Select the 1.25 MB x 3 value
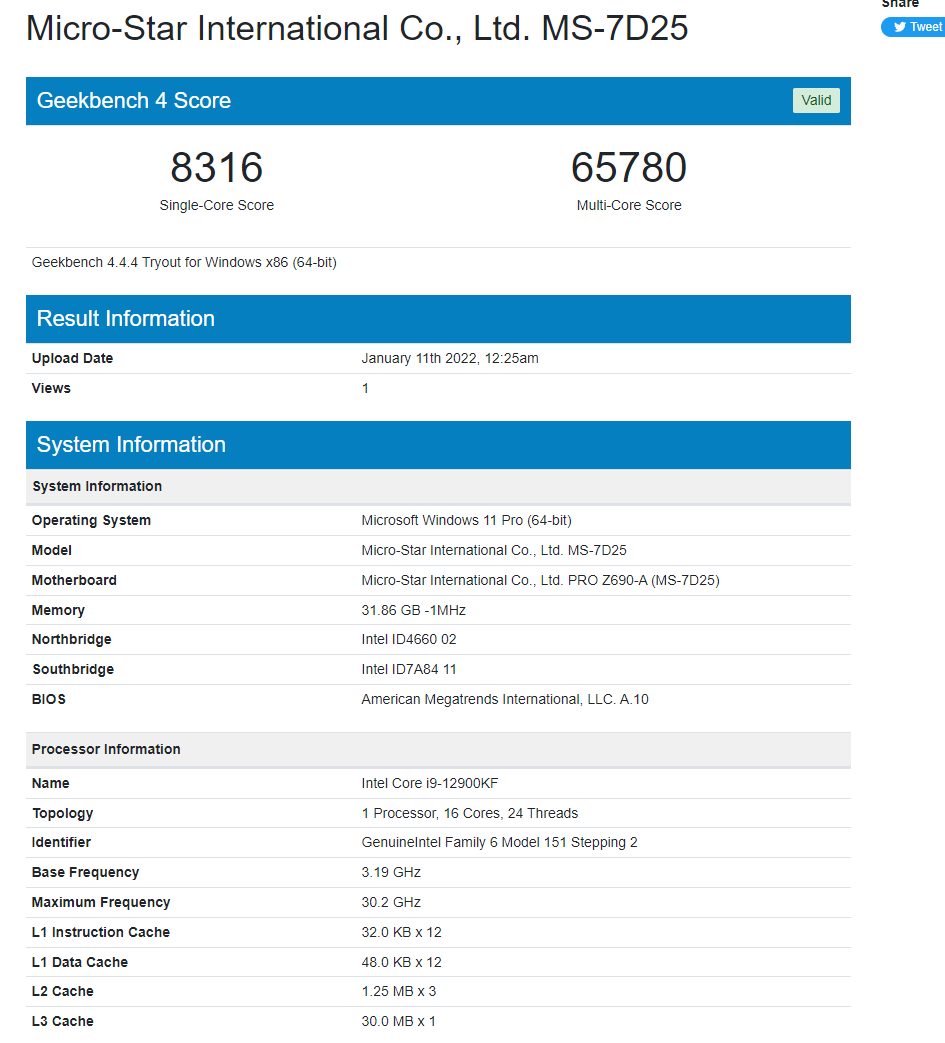The height and width of the screenshot is (1043, 945). 399,992
